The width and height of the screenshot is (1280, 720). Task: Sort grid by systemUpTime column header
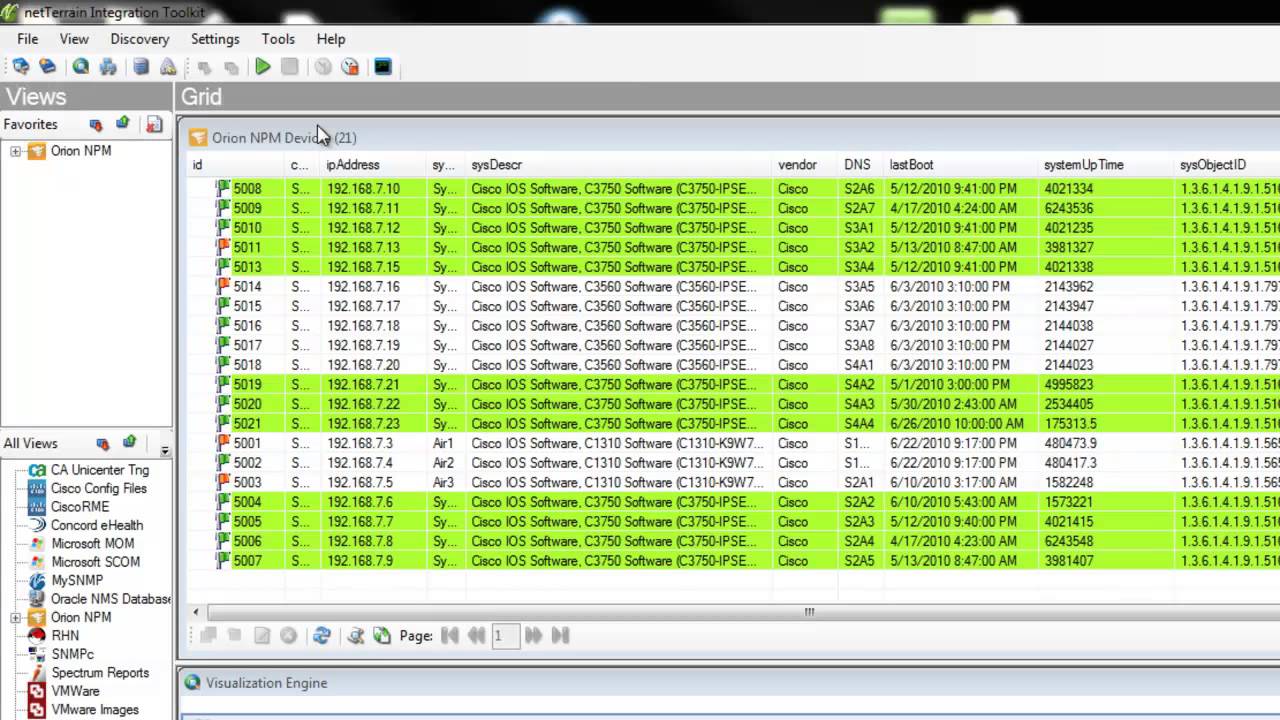tap(1084, 165)
